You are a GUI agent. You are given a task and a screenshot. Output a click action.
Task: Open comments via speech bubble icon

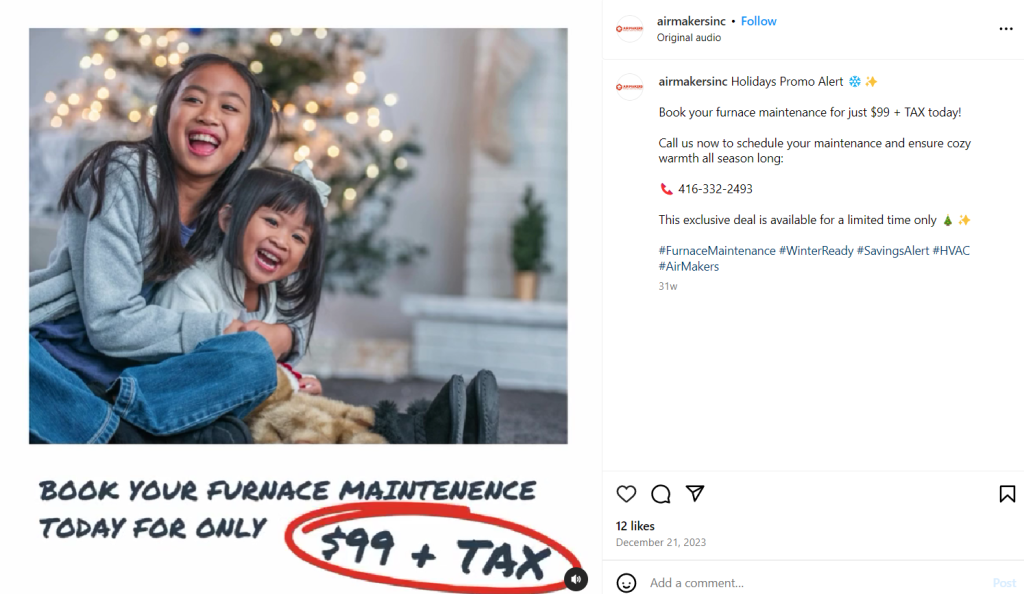click(x=660, y=494)
